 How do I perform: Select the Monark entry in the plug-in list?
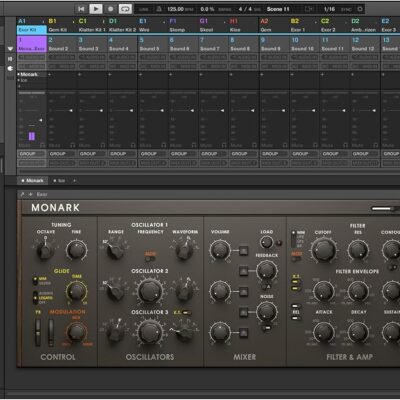tap(29, 74)
